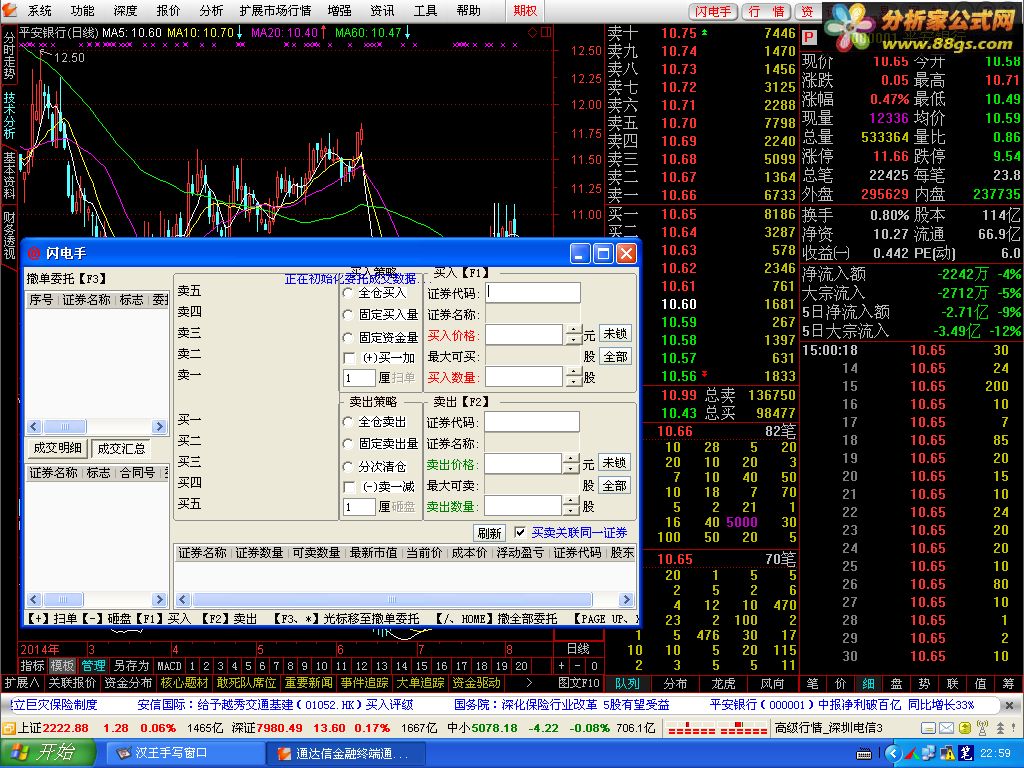This screenshot has height=768, width=1024.
Task: Click the 期权 button in the menu bar
Action: [x=525, y=11]
